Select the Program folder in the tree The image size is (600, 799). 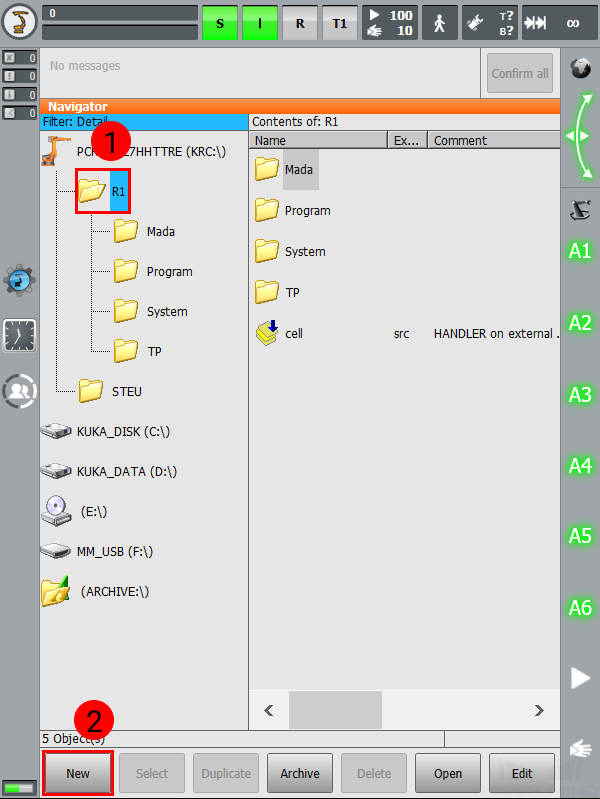pyautogui.click(x=153, y=272)
